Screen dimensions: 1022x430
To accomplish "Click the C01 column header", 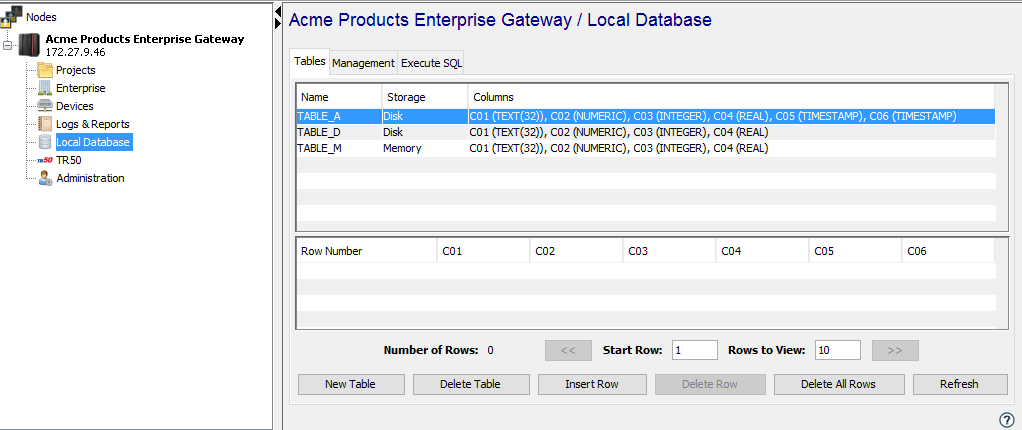I will [483, 251].
